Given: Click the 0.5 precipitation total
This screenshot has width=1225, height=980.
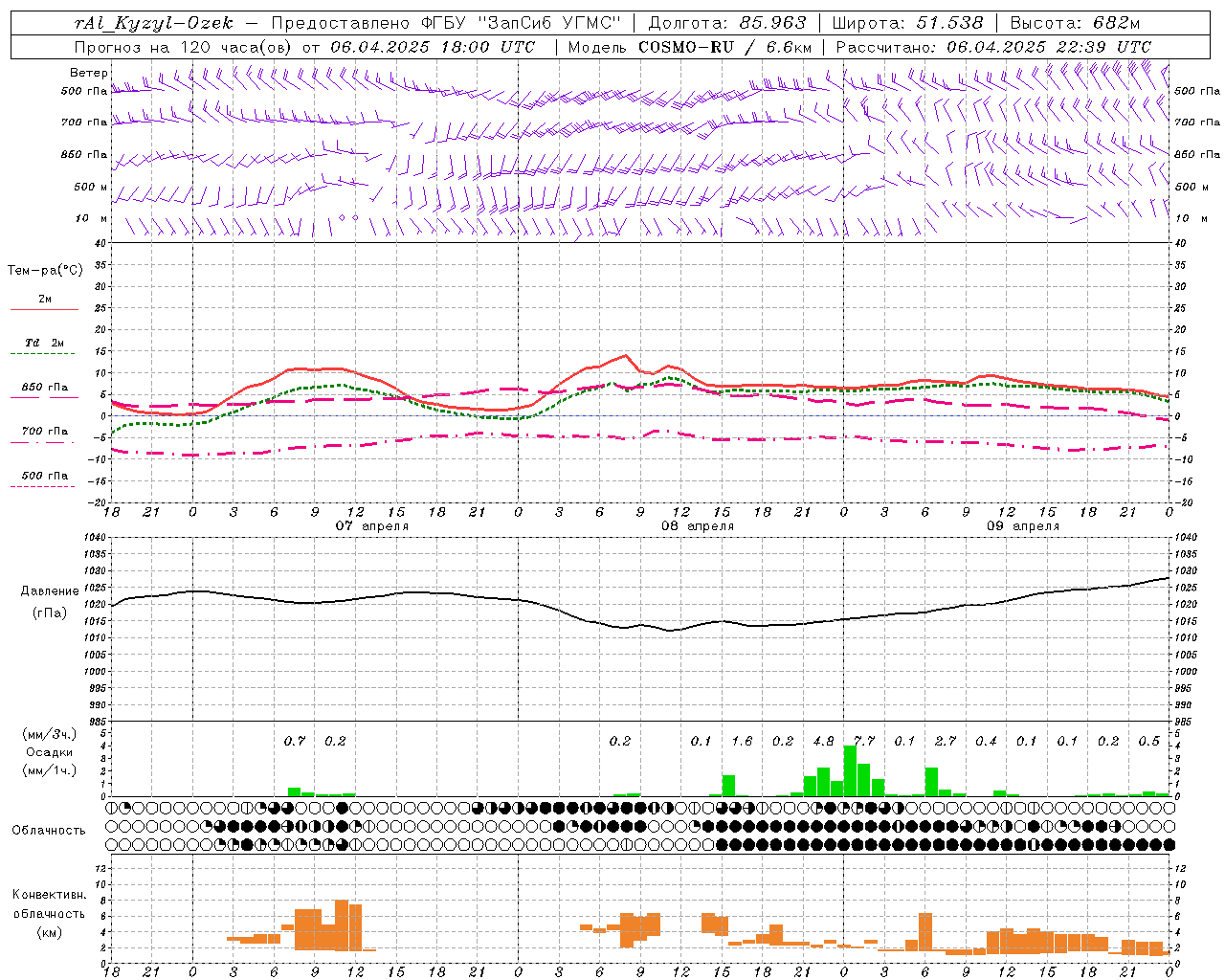Looking at the screenshot, I should [1149, 741].
